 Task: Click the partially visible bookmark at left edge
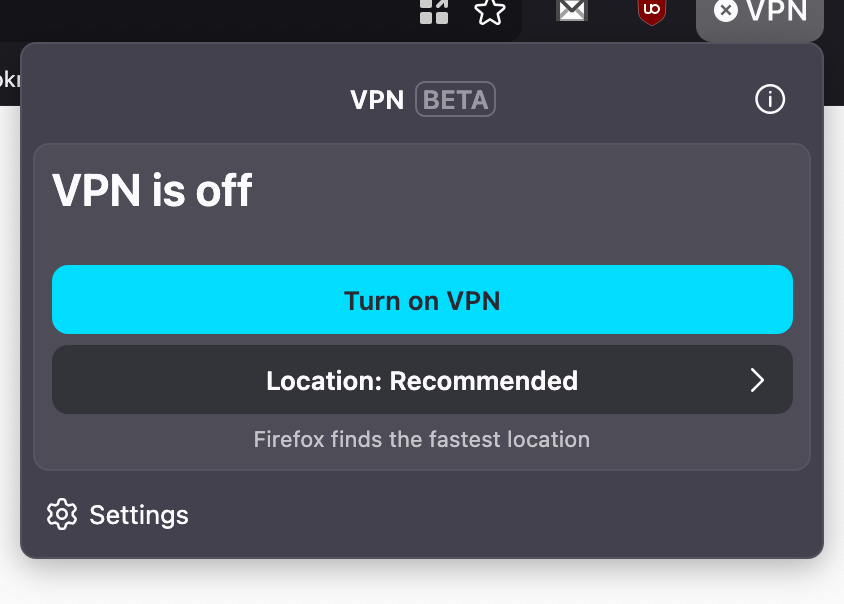point(9,80)
